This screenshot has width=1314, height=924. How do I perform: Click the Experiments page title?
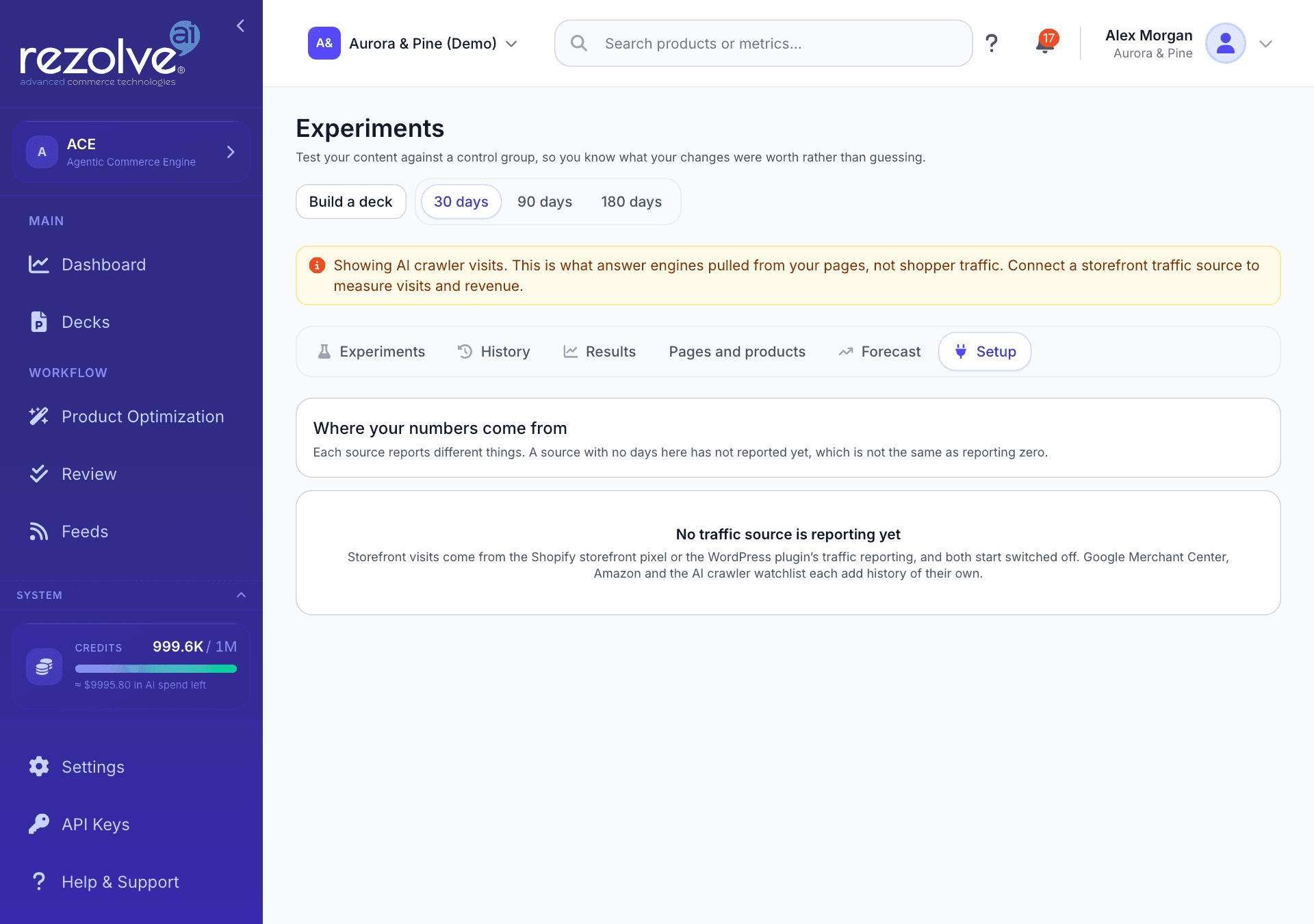[x=370, y=129]
